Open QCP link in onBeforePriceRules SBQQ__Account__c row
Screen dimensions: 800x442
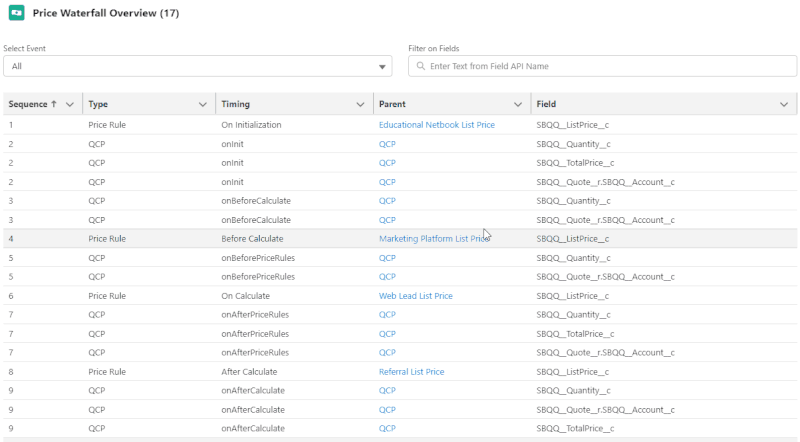387,277
